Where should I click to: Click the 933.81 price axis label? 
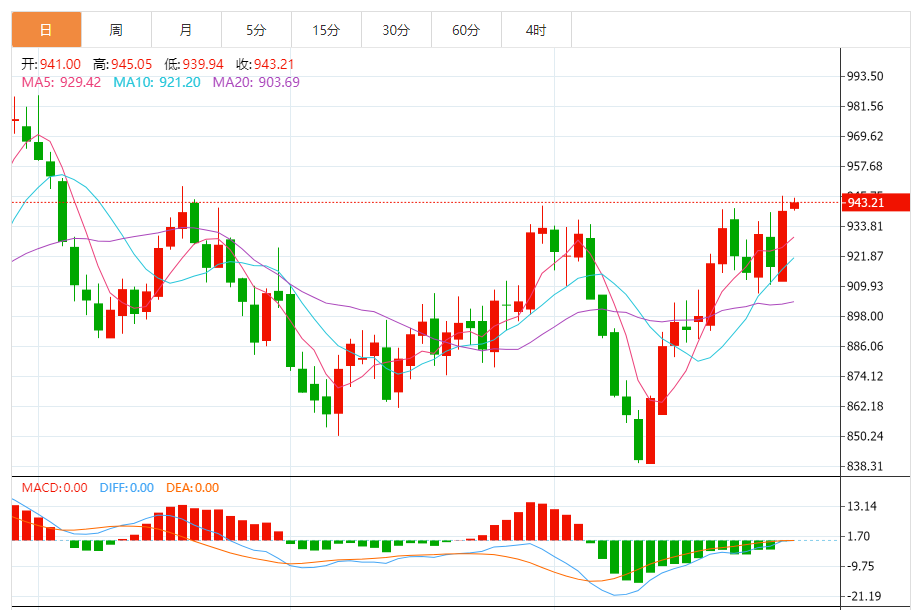click(x=865, y=226)
